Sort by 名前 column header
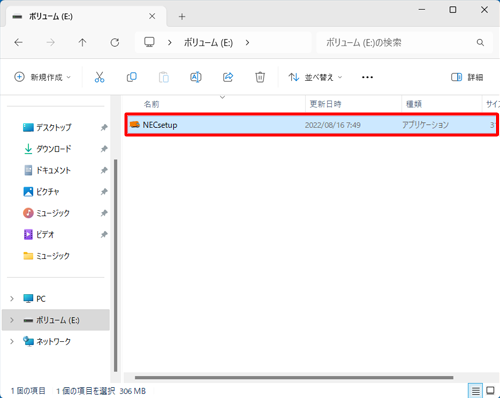 (151, 104)
